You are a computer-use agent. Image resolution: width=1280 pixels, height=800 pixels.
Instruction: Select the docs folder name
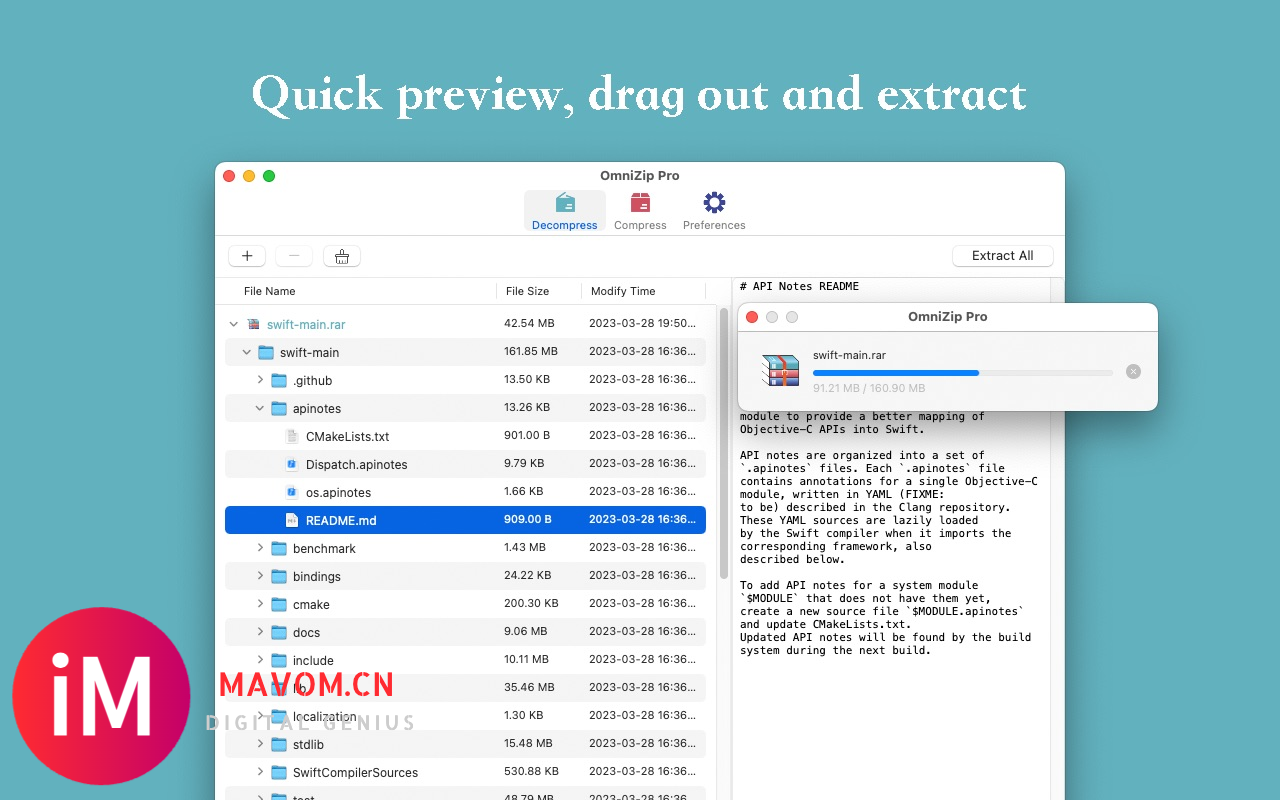point(306,633)
